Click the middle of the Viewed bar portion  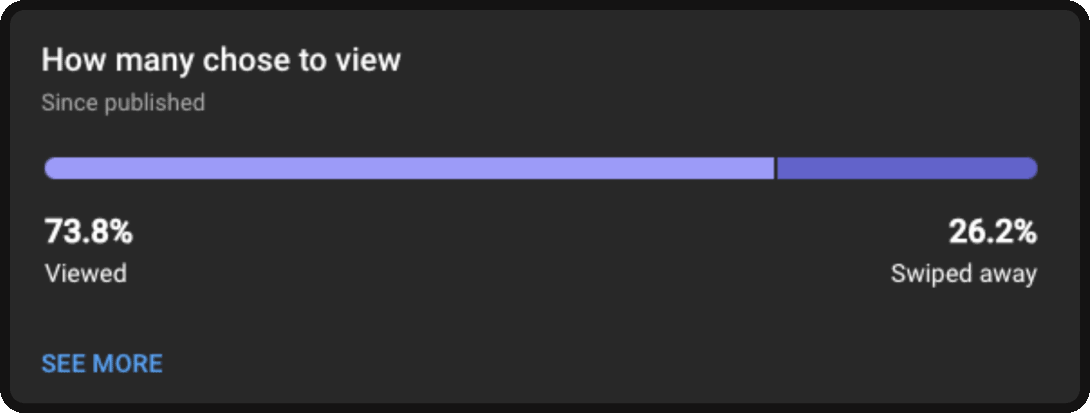tap(409, 168)
